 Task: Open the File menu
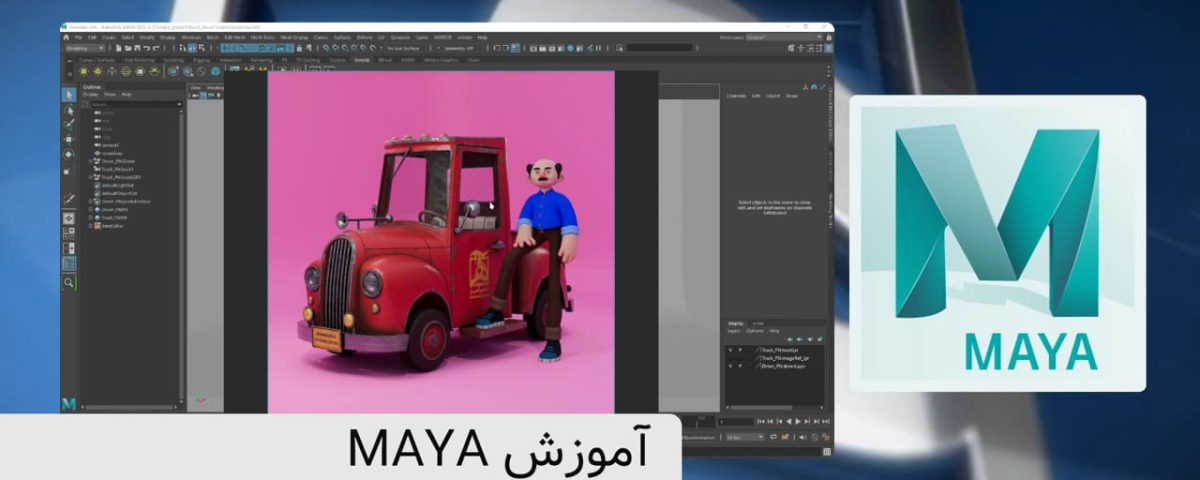[x=78, y=37]
